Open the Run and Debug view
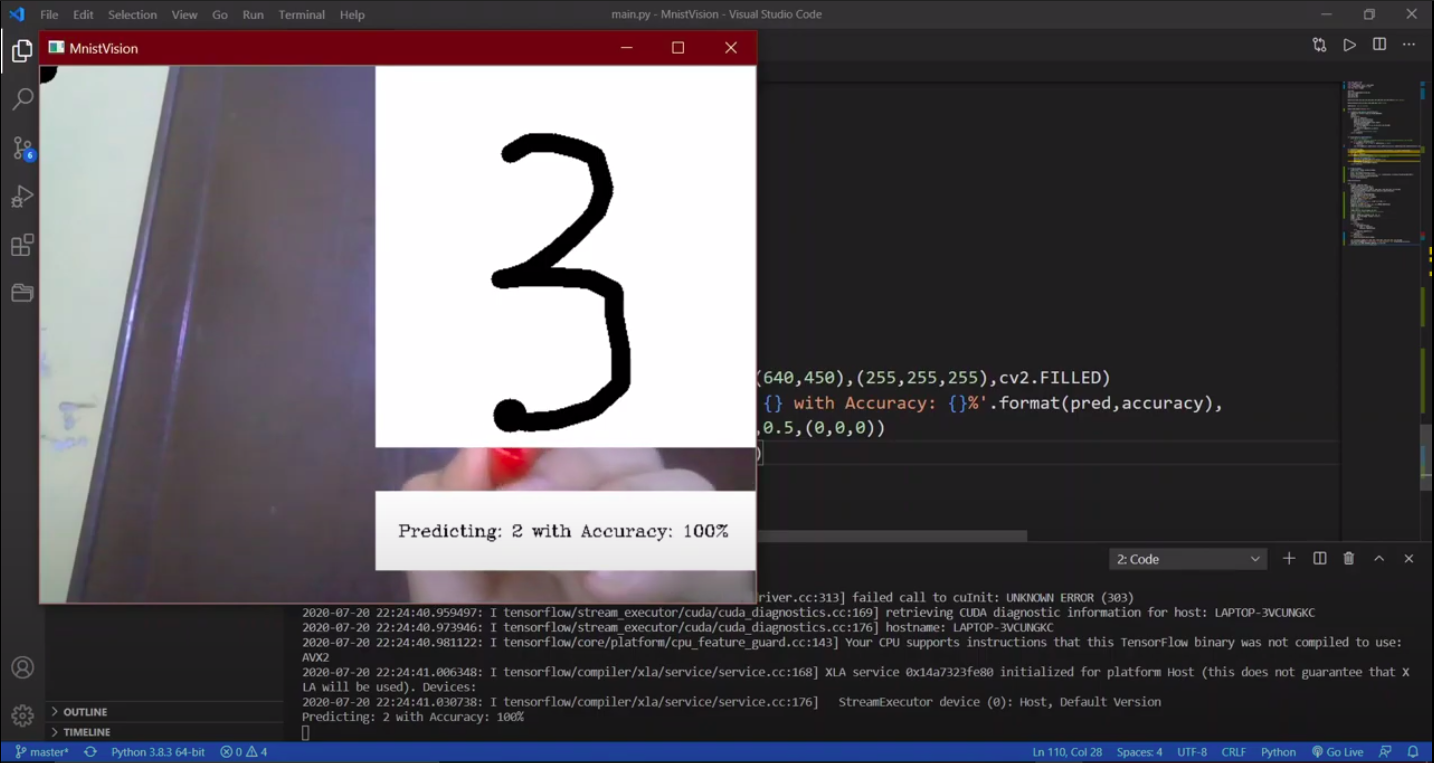 click(22, 197)
